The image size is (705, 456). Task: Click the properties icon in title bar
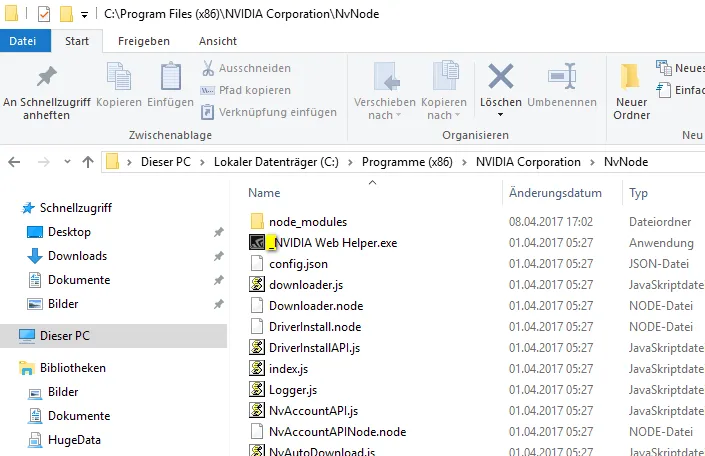(44, 14)
